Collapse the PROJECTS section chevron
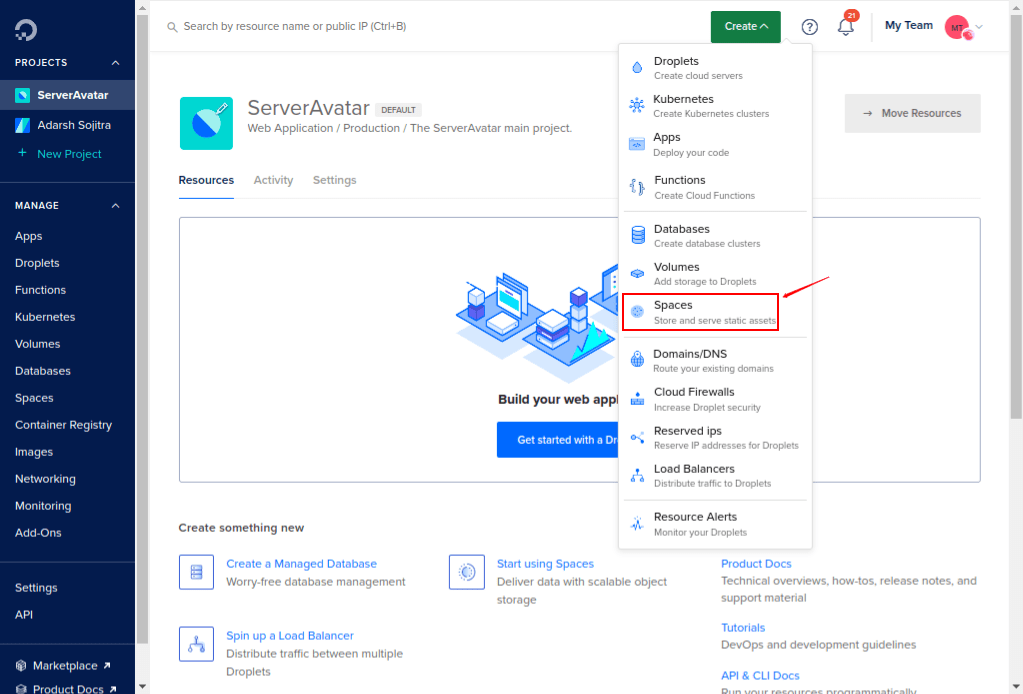Image resolution: width=1023 pixels, height=694 pixels. (115, 63)
